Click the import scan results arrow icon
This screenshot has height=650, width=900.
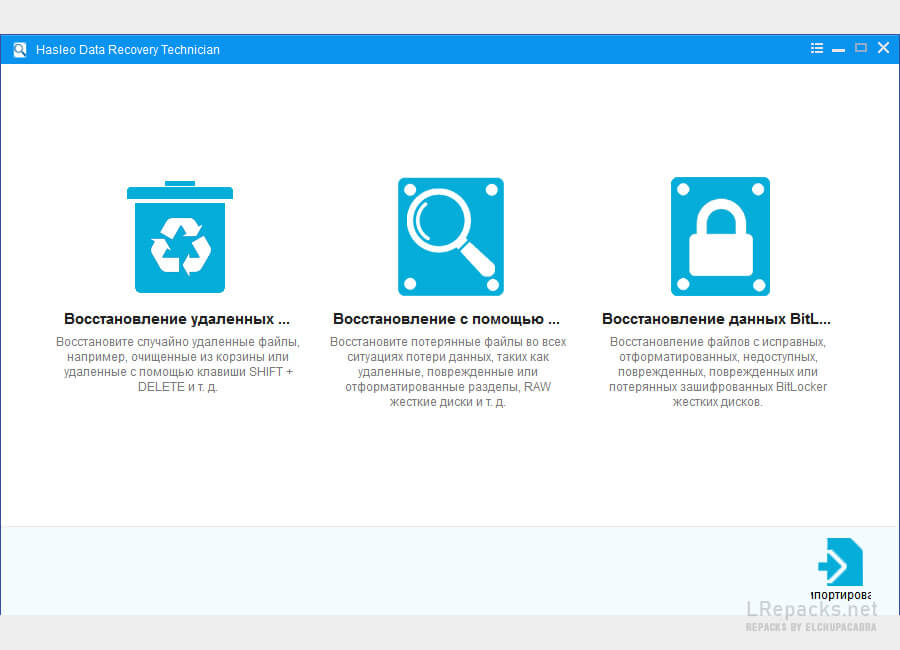(x=840, y=562)
